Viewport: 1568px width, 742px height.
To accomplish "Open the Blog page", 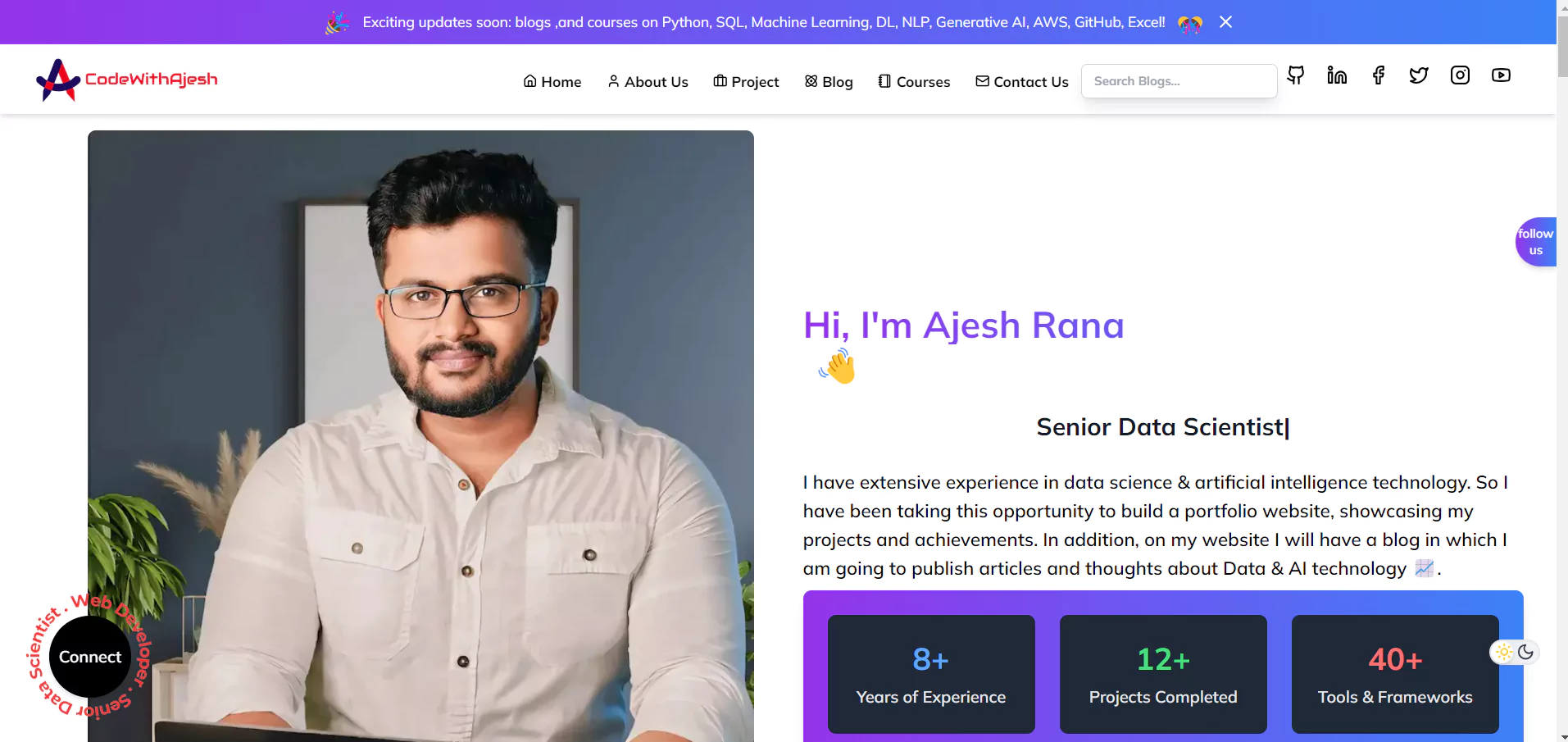I will click(829, 82).
